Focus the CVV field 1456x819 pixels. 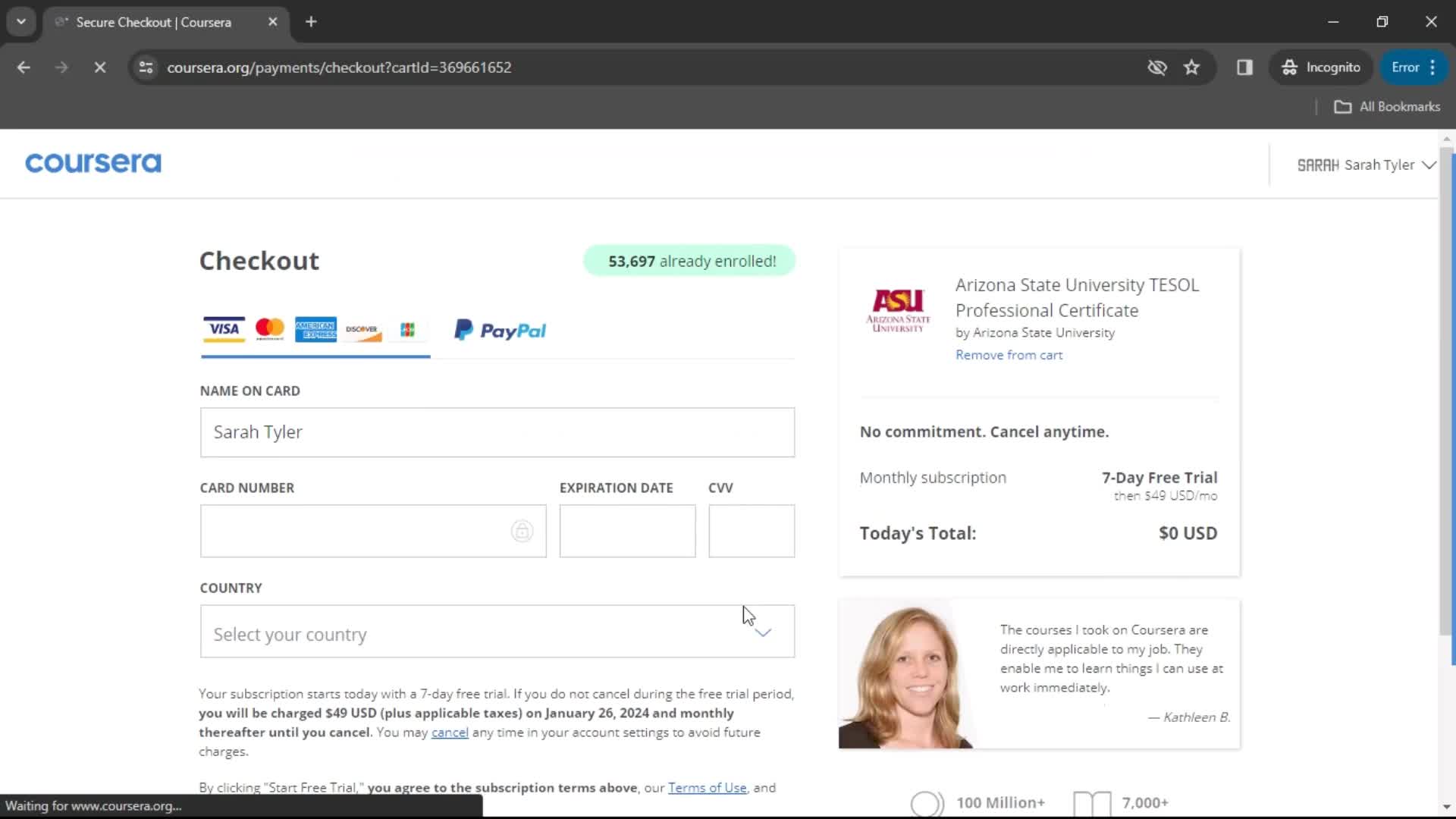click(752, 531)
